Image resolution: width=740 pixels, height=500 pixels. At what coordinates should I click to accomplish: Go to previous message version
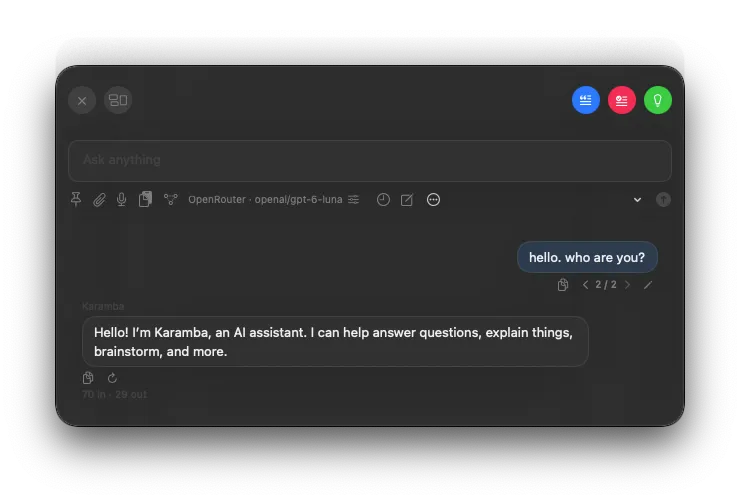tap(585, 285)
